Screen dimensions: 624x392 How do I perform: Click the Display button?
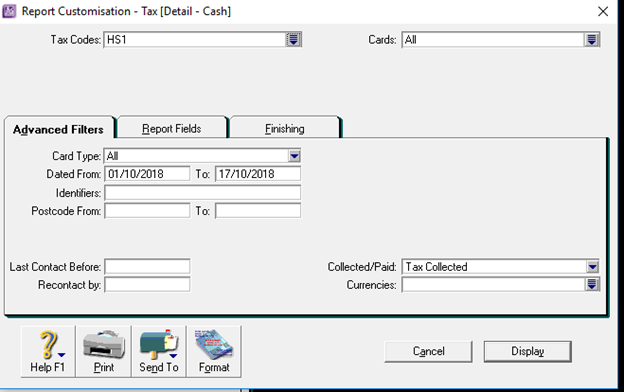pos(528,351)
